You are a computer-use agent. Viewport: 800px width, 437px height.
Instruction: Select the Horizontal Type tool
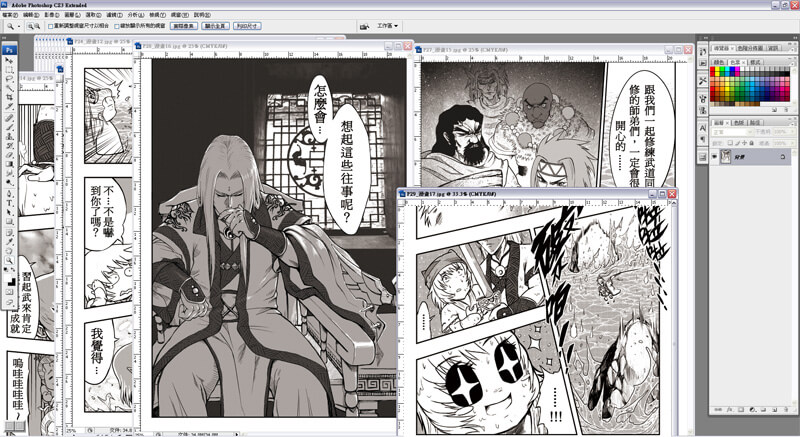click(x=9, y=203)
